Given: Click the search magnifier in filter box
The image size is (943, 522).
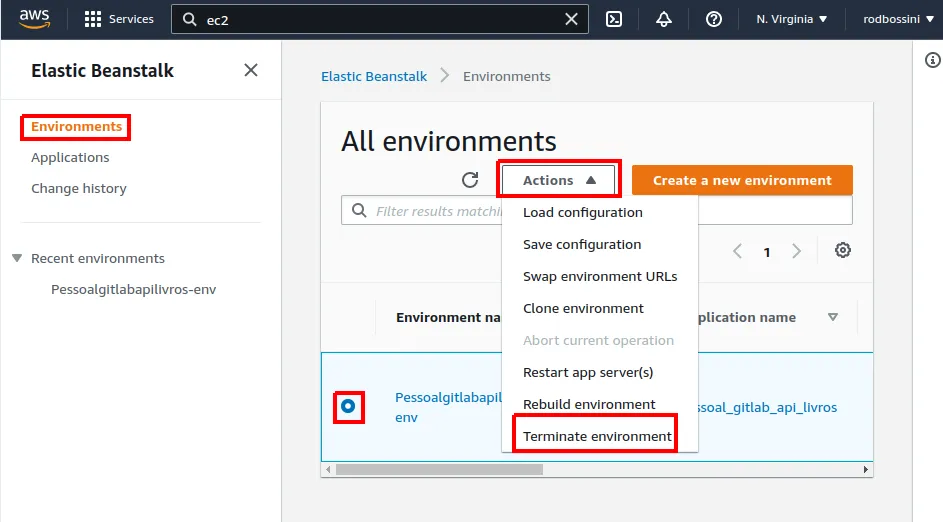Looking at the screenshot, I should point(359,210).
